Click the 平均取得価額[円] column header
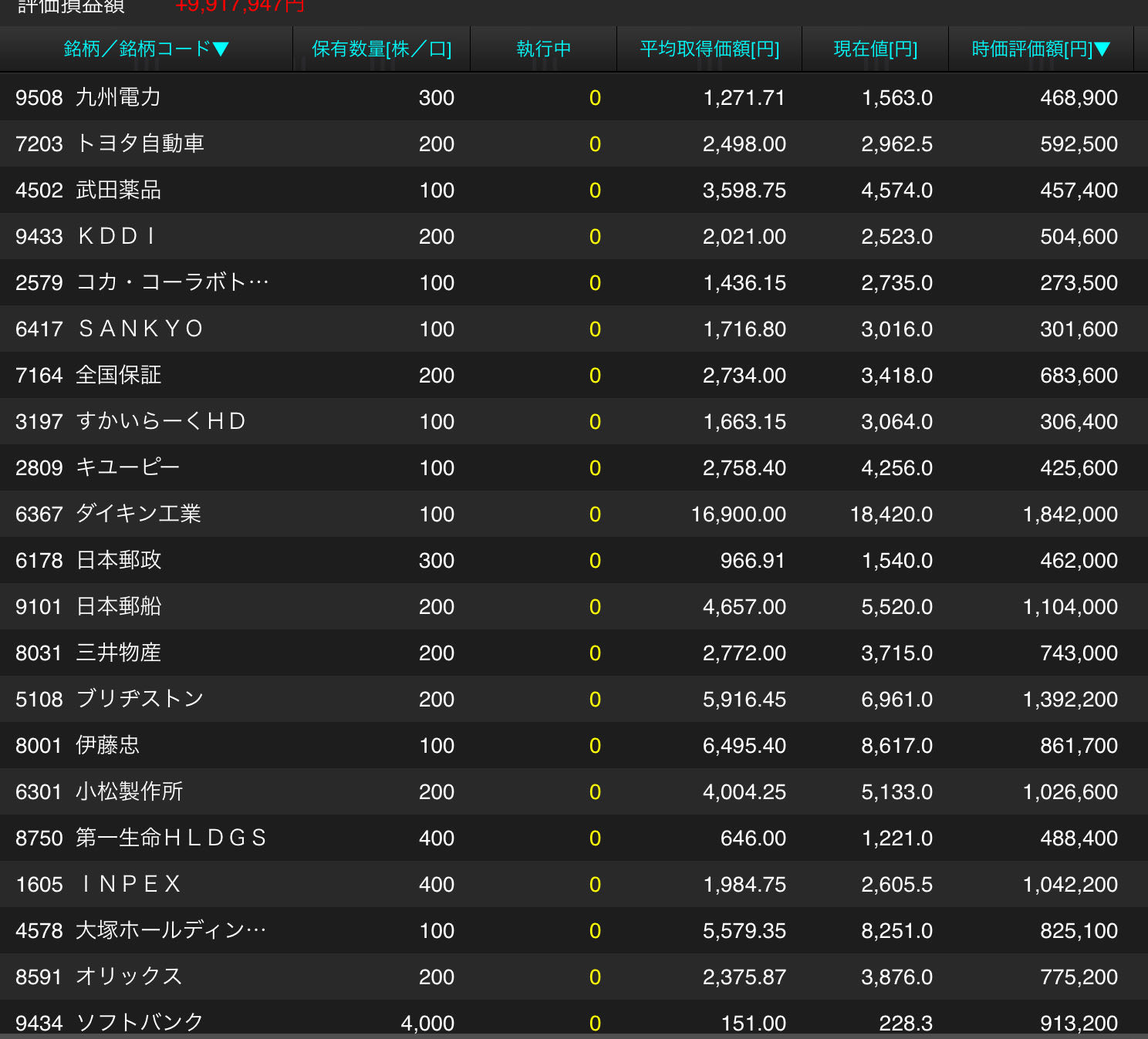1148x1039 pixels. click(709, 49)
